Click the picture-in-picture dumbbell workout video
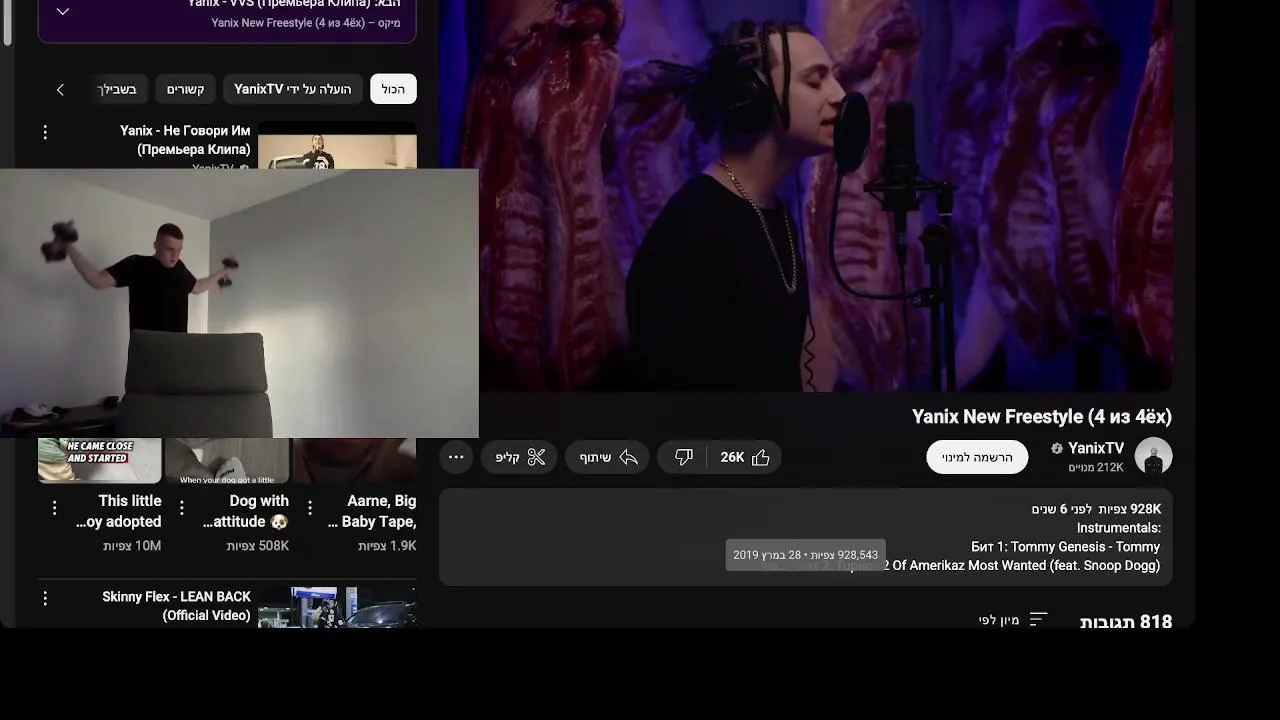1280x720 pixels. [239, 303]
